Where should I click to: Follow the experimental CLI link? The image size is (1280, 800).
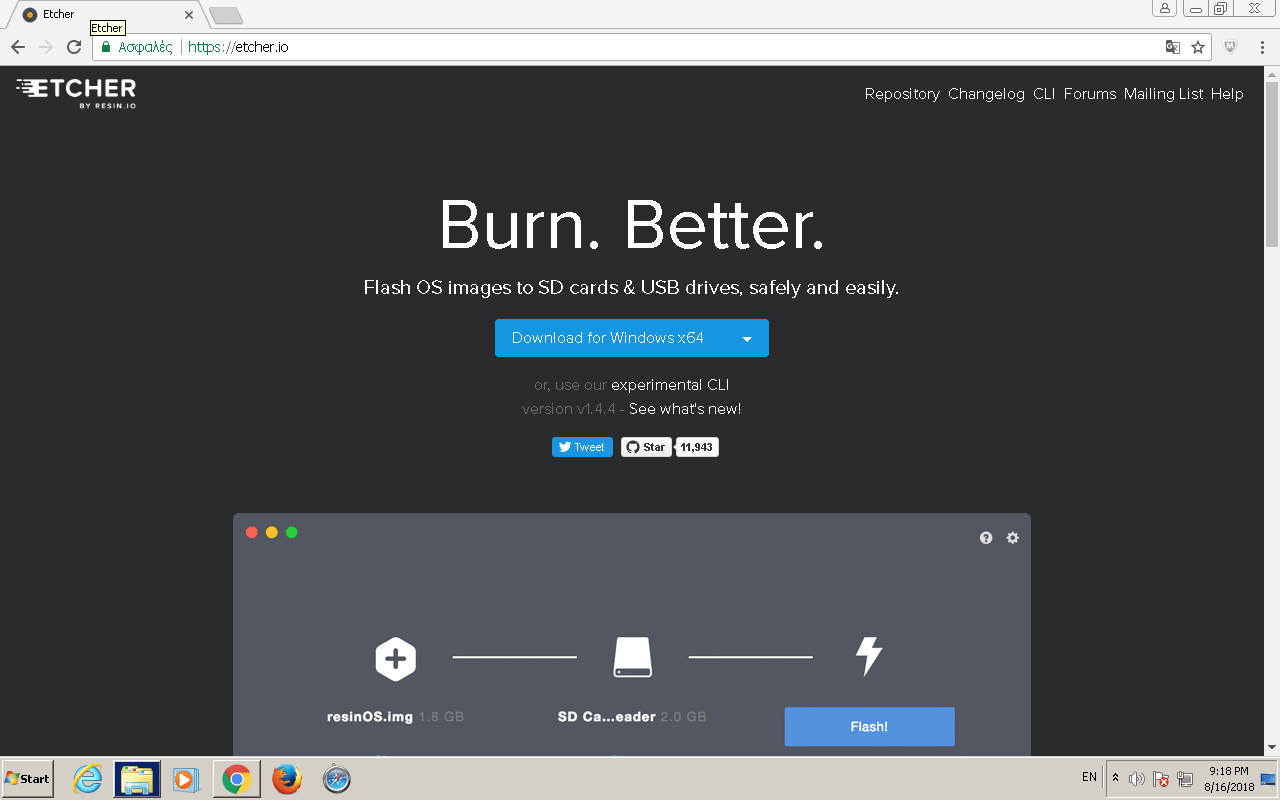coord(670,385)
